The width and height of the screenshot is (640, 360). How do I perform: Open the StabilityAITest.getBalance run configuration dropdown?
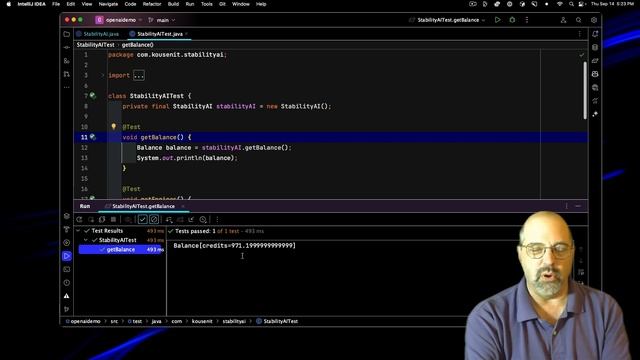447,20
